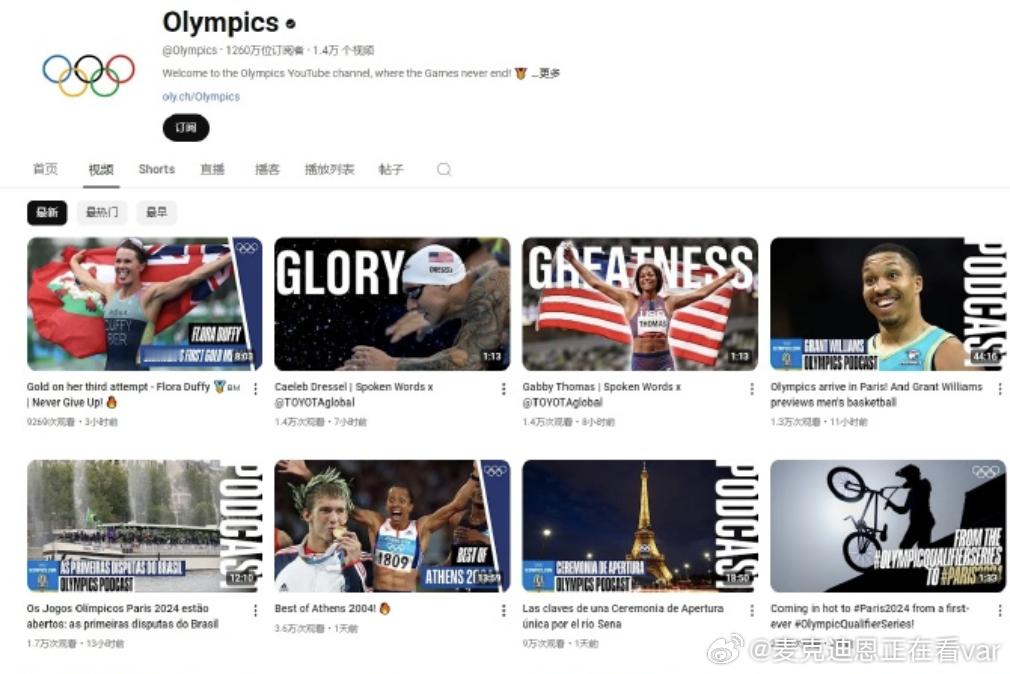This screenshot has width=1010, height=674.
Task: Click verified badge next to Olympics name
Action: click(x=291, y=24)
